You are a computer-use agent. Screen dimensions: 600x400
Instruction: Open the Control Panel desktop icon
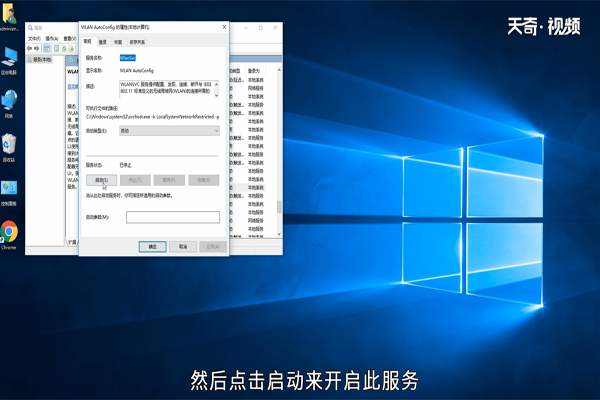(9, 193)
